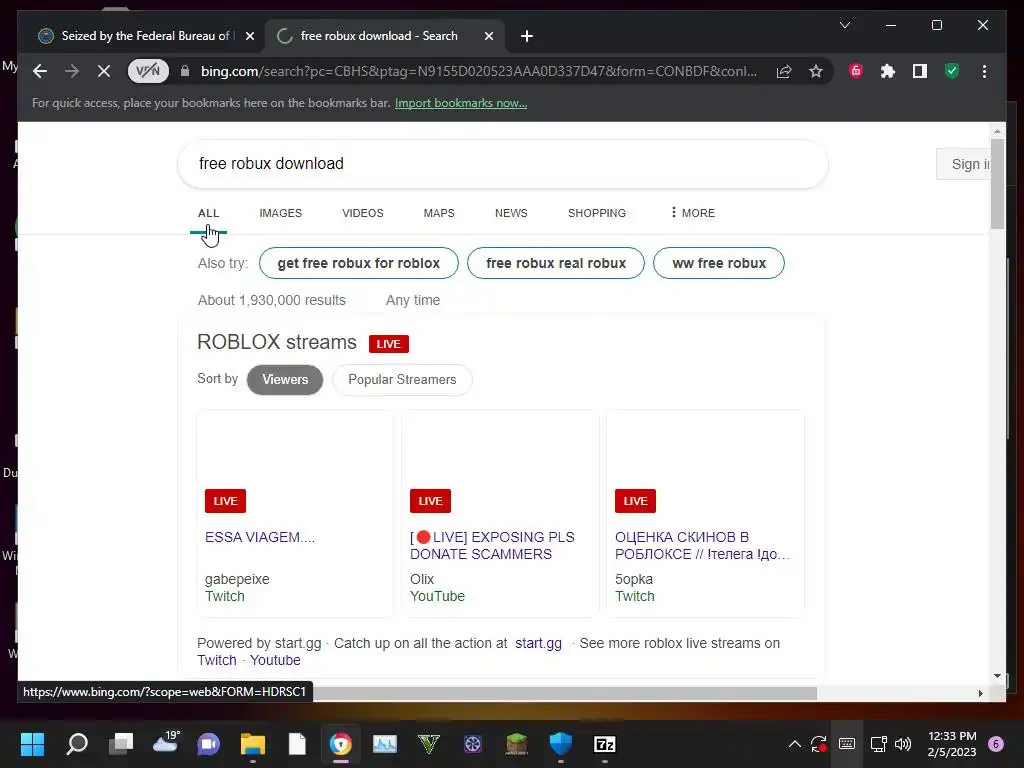This screenshot has height=768, width=1024.
Task: Share this page using the share icon
Action: coord(784,71)
